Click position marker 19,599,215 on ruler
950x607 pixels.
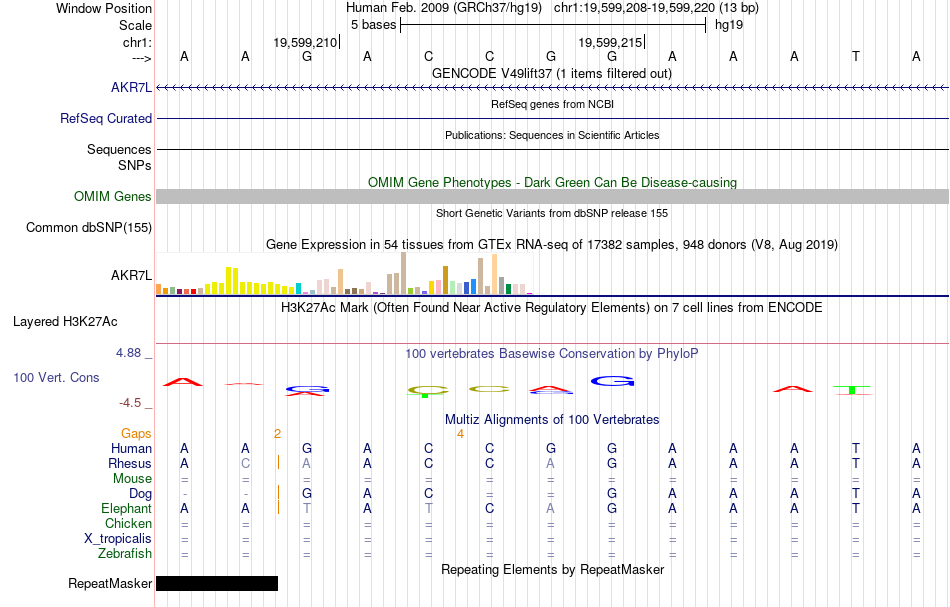click(611, 42)
